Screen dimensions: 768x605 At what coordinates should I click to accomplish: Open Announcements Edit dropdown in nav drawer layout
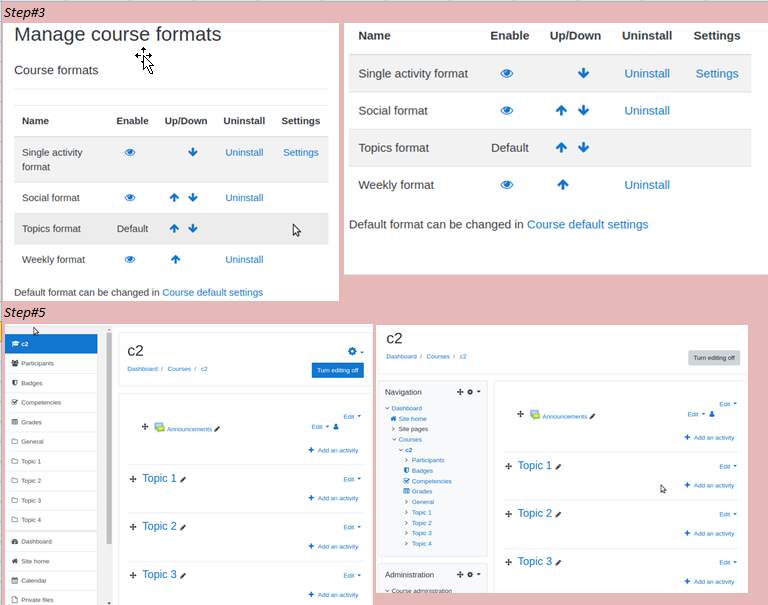pyautogui.click(x=320, y=427)
